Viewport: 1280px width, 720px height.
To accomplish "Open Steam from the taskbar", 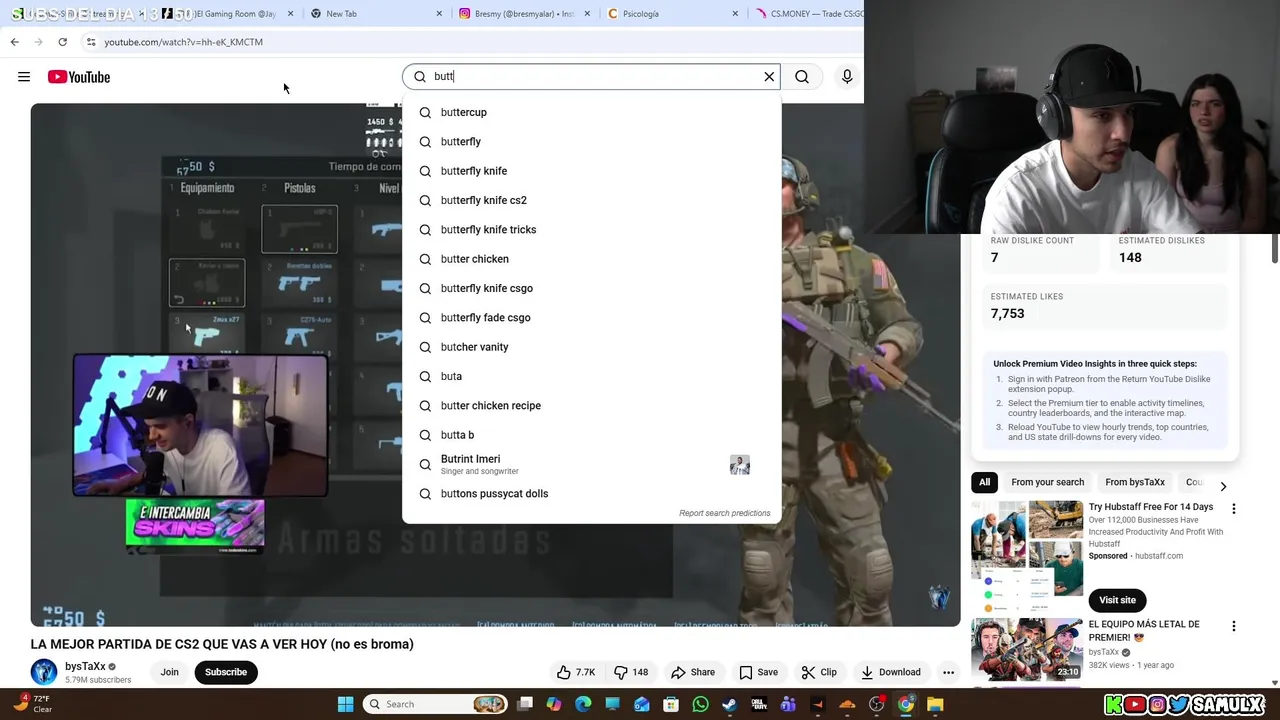I will tap(729, 704).
